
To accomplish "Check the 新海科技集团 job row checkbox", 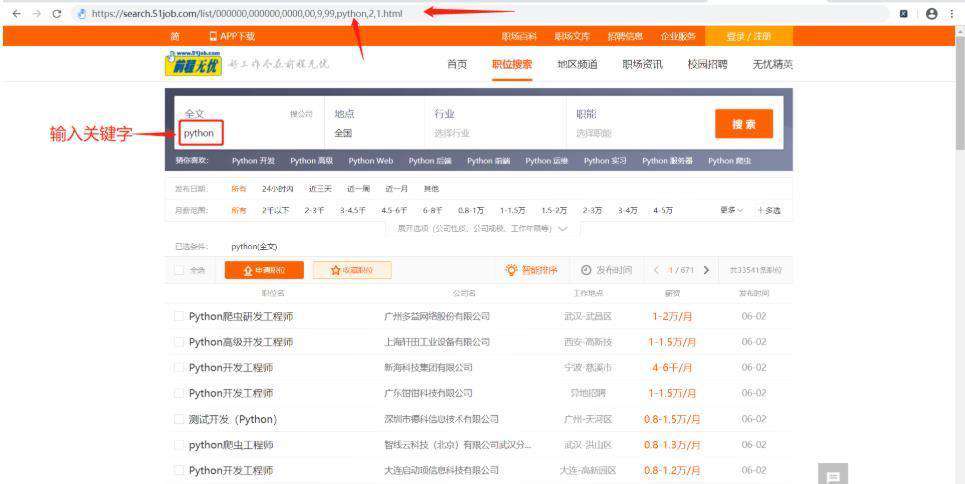I will [179, 368].
